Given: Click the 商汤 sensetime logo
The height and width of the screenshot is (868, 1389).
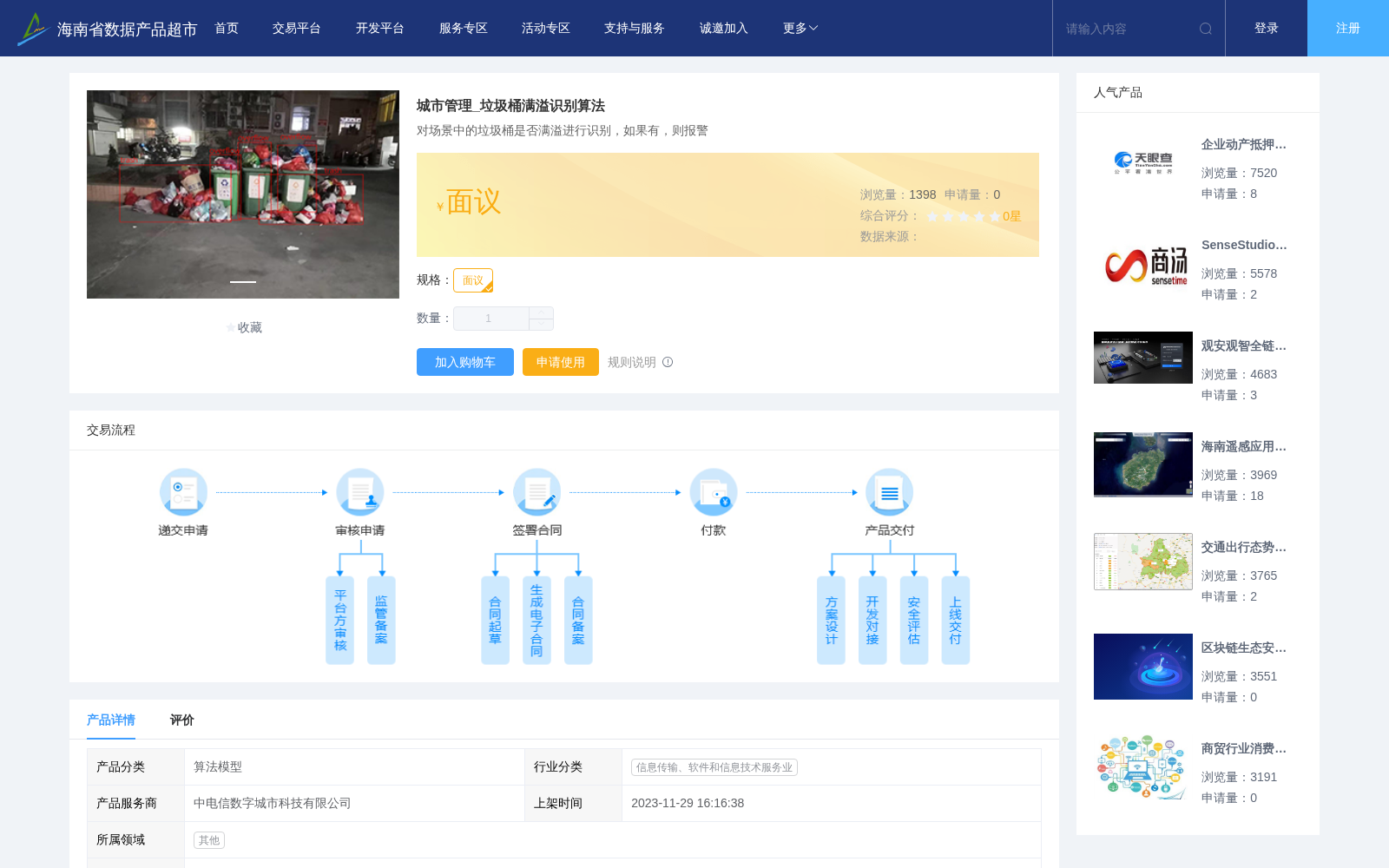Looking at the screenshot, I should [x=1145, y=266].
